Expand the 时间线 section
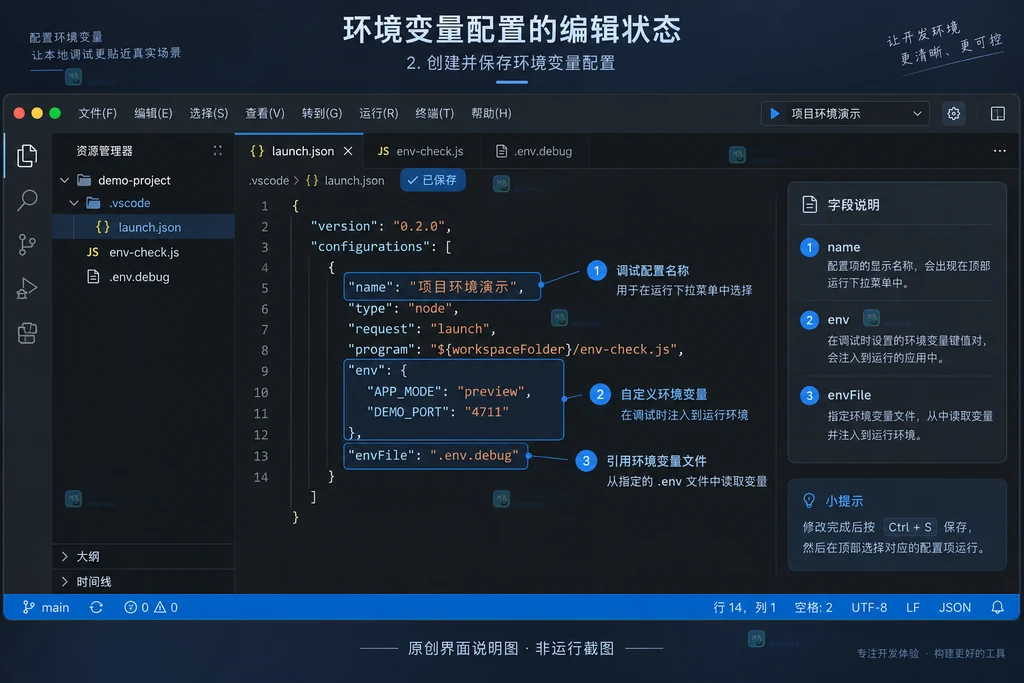Screen dimensions: 1024x683 pos(143,581)
